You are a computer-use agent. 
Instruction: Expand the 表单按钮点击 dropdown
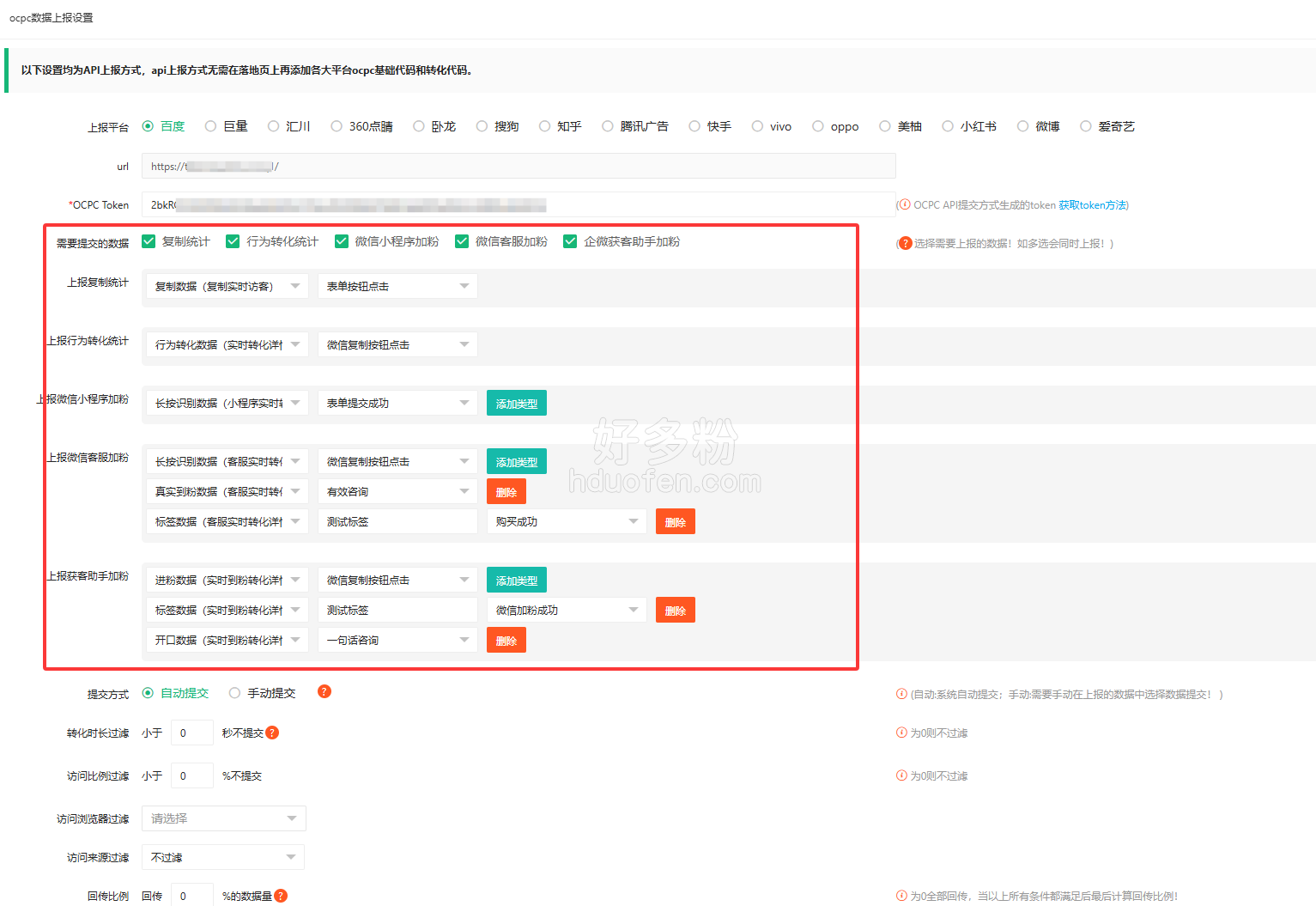click(x=397, y=286)
